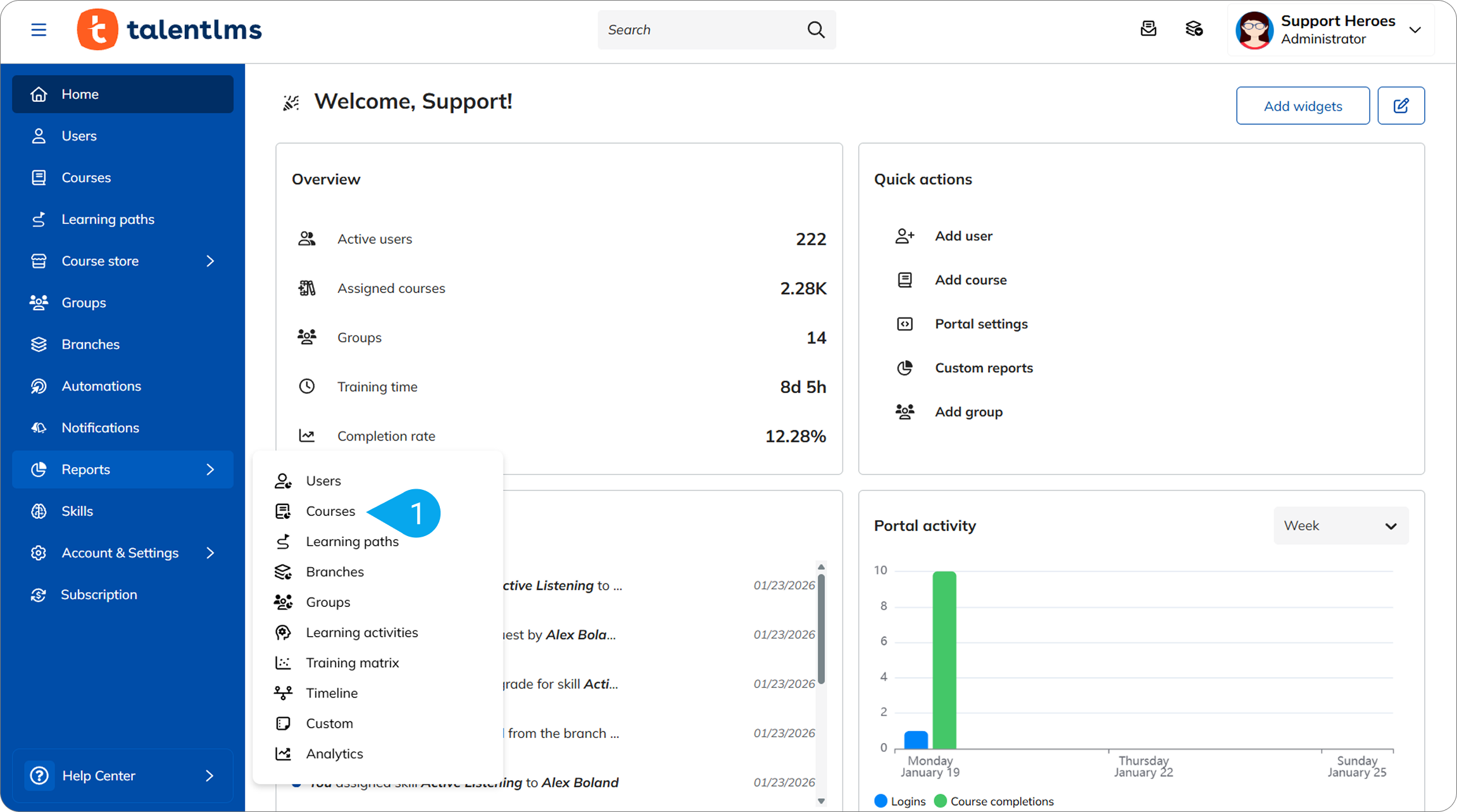Image resolution: width=1457 pixels, height=812 pixels.
Task: Click the Skills brain icon in sidebar
Action: click(x=39, y=511)
